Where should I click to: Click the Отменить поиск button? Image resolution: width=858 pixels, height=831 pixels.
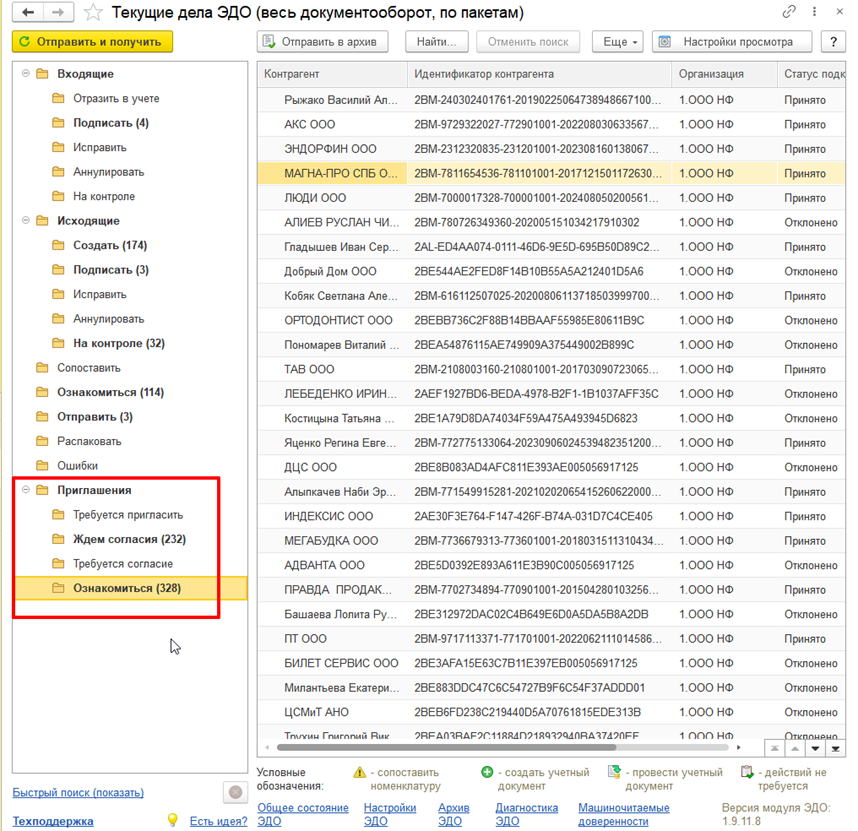[x=528, y=42]
